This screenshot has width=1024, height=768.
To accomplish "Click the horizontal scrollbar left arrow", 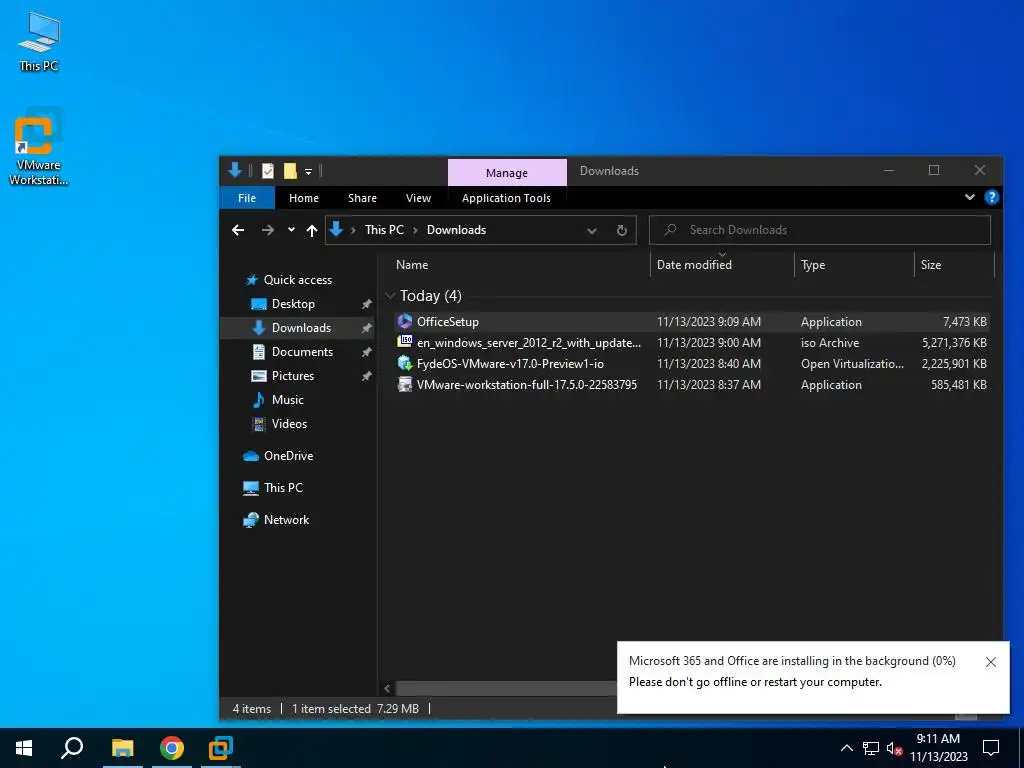I will point(387,688).
